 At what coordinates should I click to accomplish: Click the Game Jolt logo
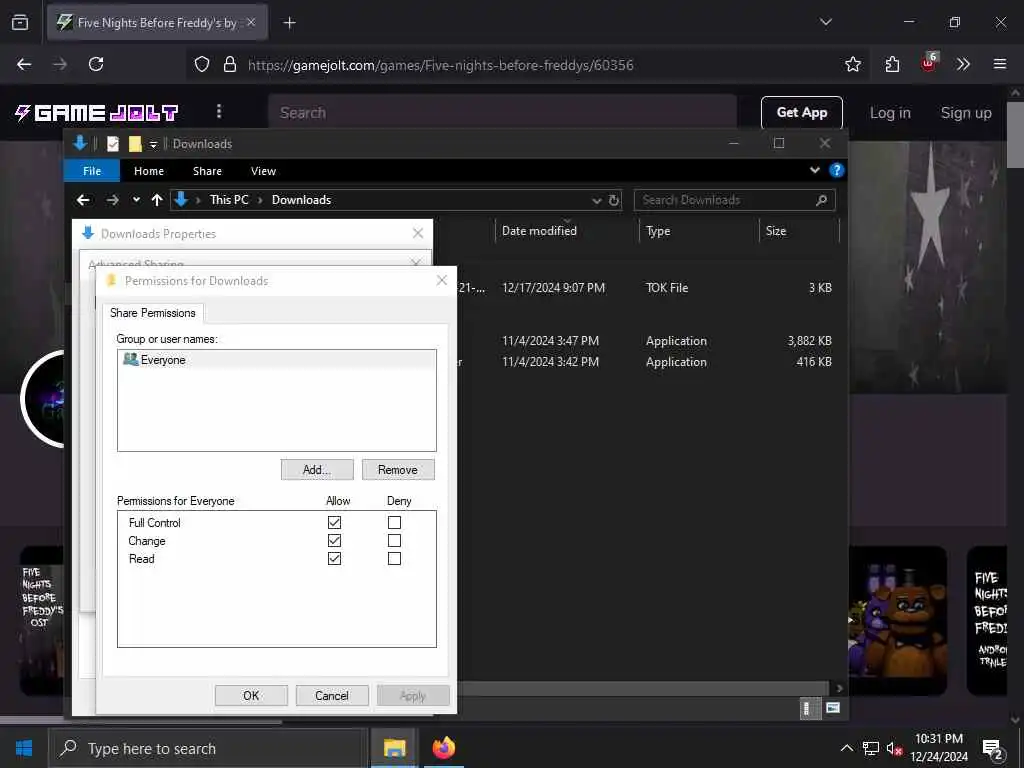(96, 113)
